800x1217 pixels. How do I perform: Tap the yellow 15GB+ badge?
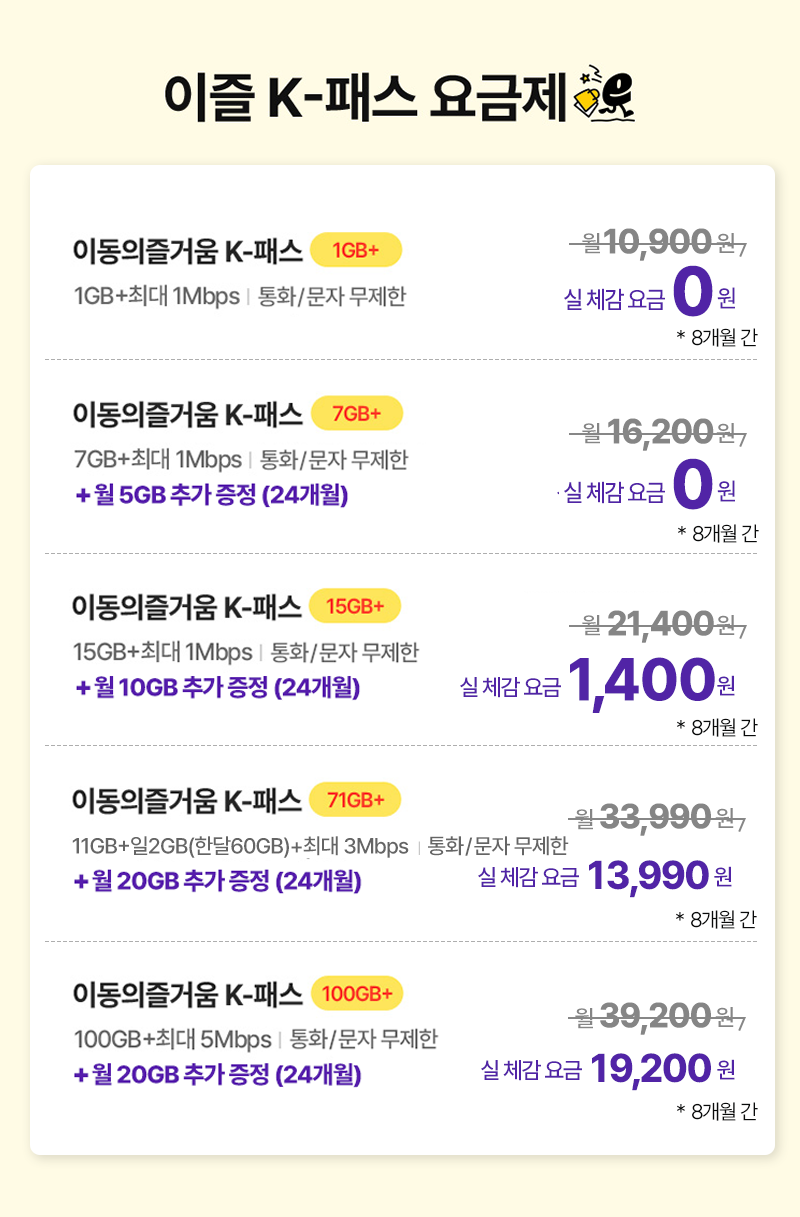coord(355,605)
